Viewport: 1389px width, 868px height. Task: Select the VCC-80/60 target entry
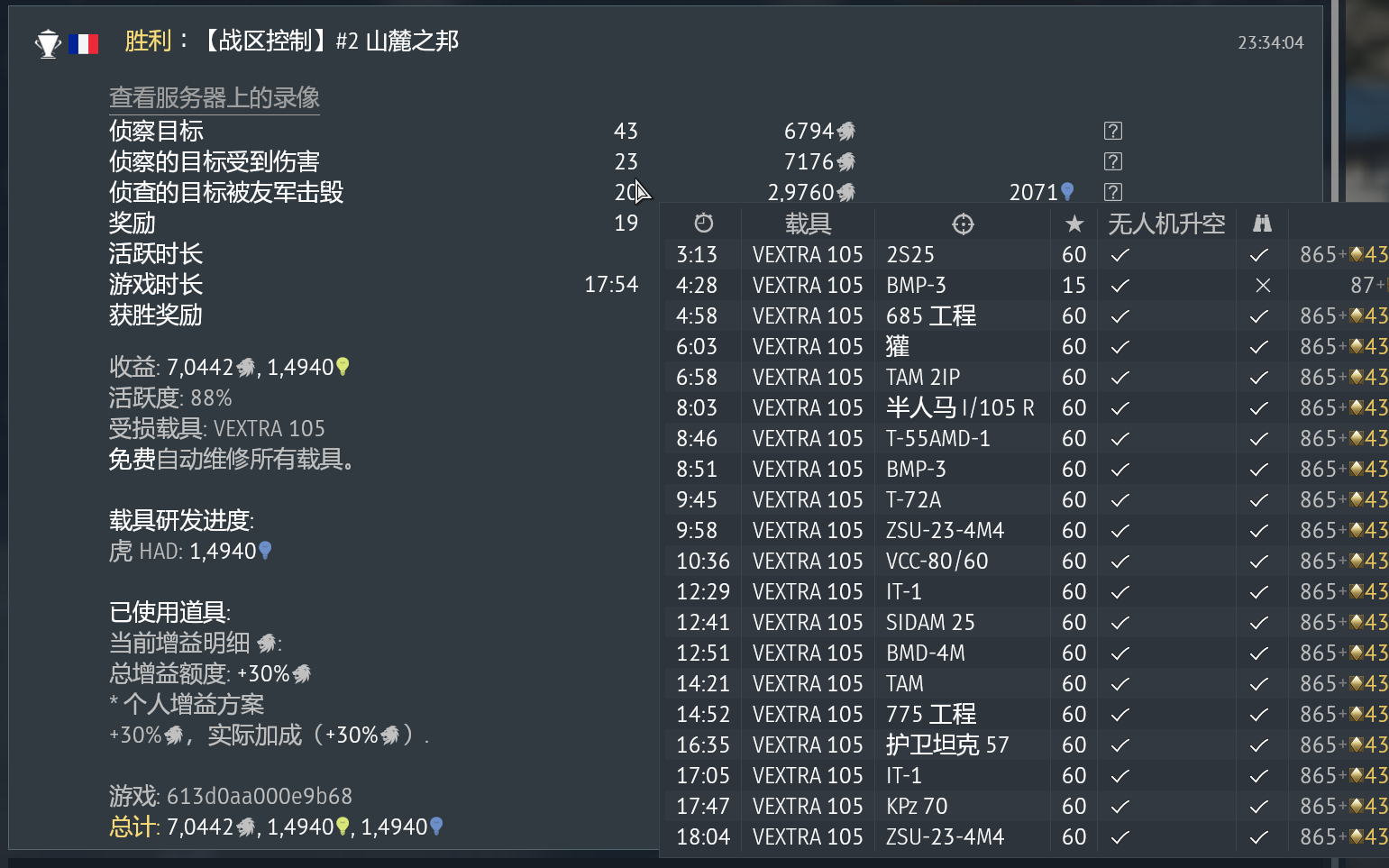tap(937, 562)
